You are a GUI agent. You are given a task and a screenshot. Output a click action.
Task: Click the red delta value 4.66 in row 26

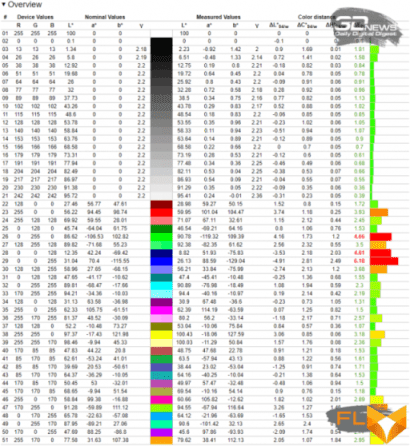click(x=359, y=237)
